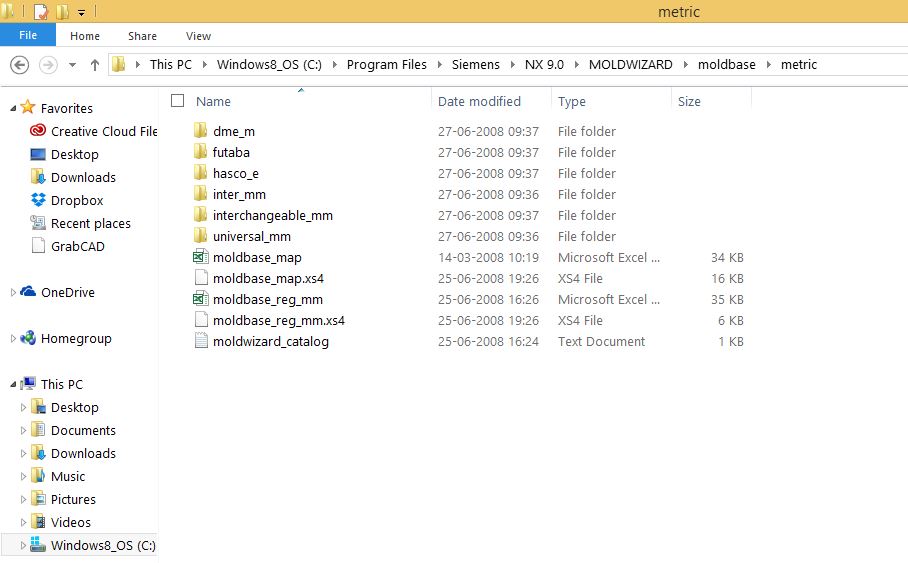Viewport: 908px width, 563px height.
Task: Expand Documents under This PC
Action: [x=23, y=430]
